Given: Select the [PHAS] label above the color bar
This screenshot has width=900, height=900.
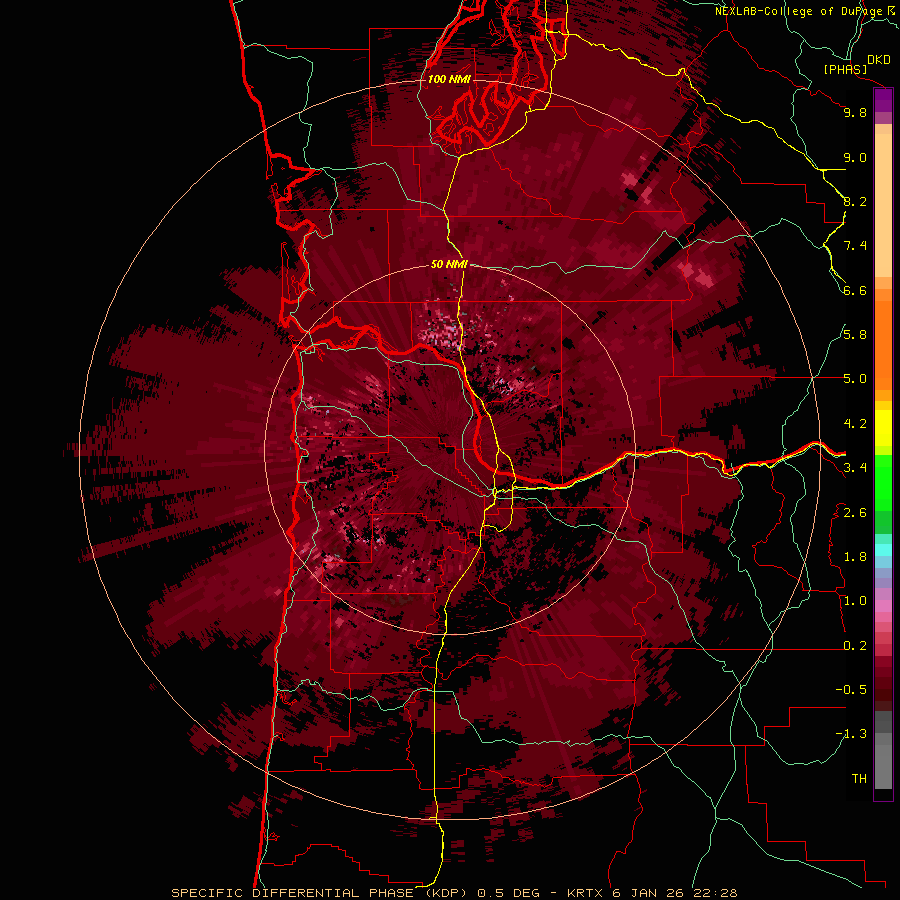Looking at the screenshot, I should [845, 69].
